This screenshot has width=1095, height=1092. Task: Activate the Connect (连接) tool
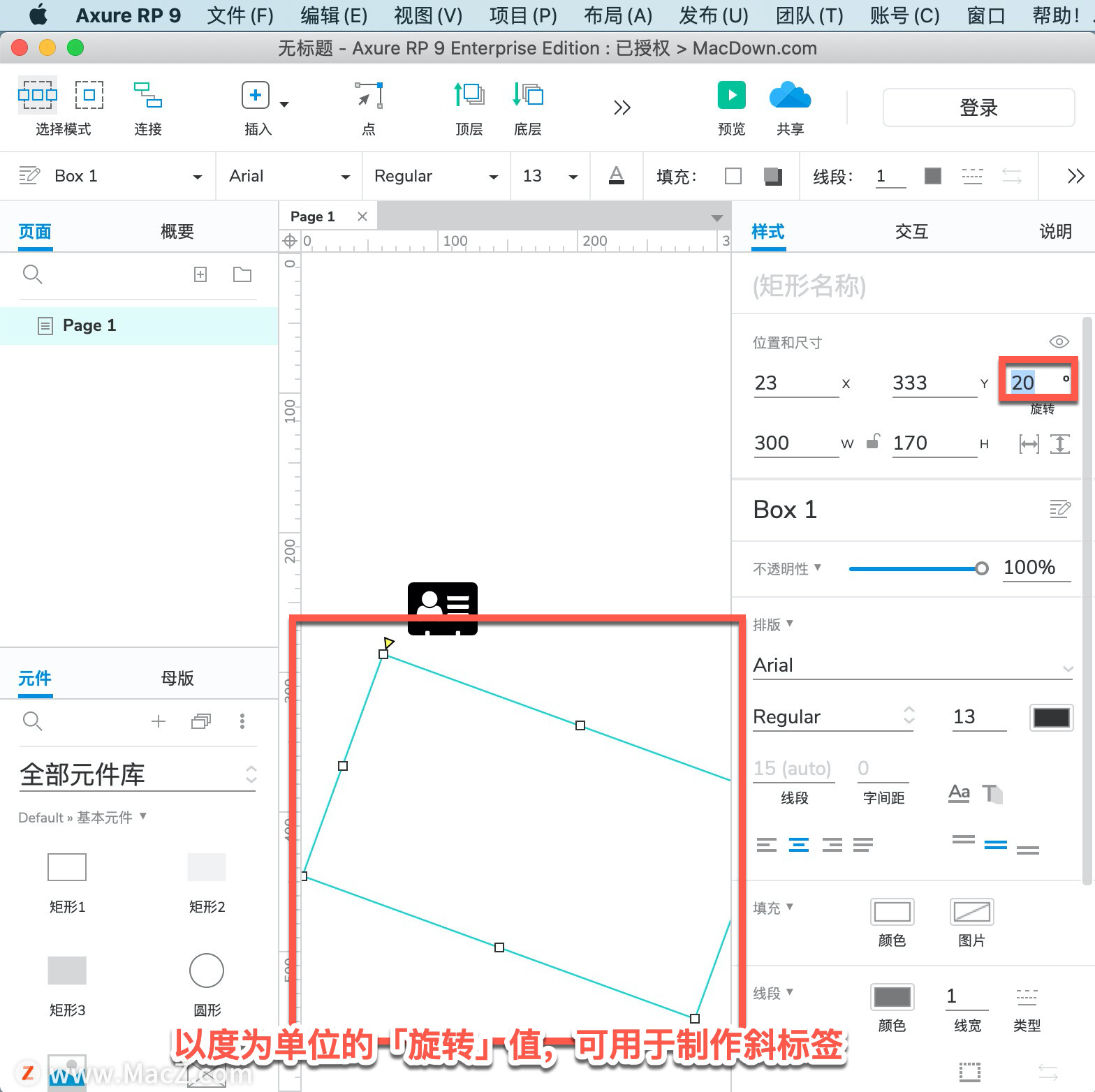pyautogui.click(x=148, y=95)
